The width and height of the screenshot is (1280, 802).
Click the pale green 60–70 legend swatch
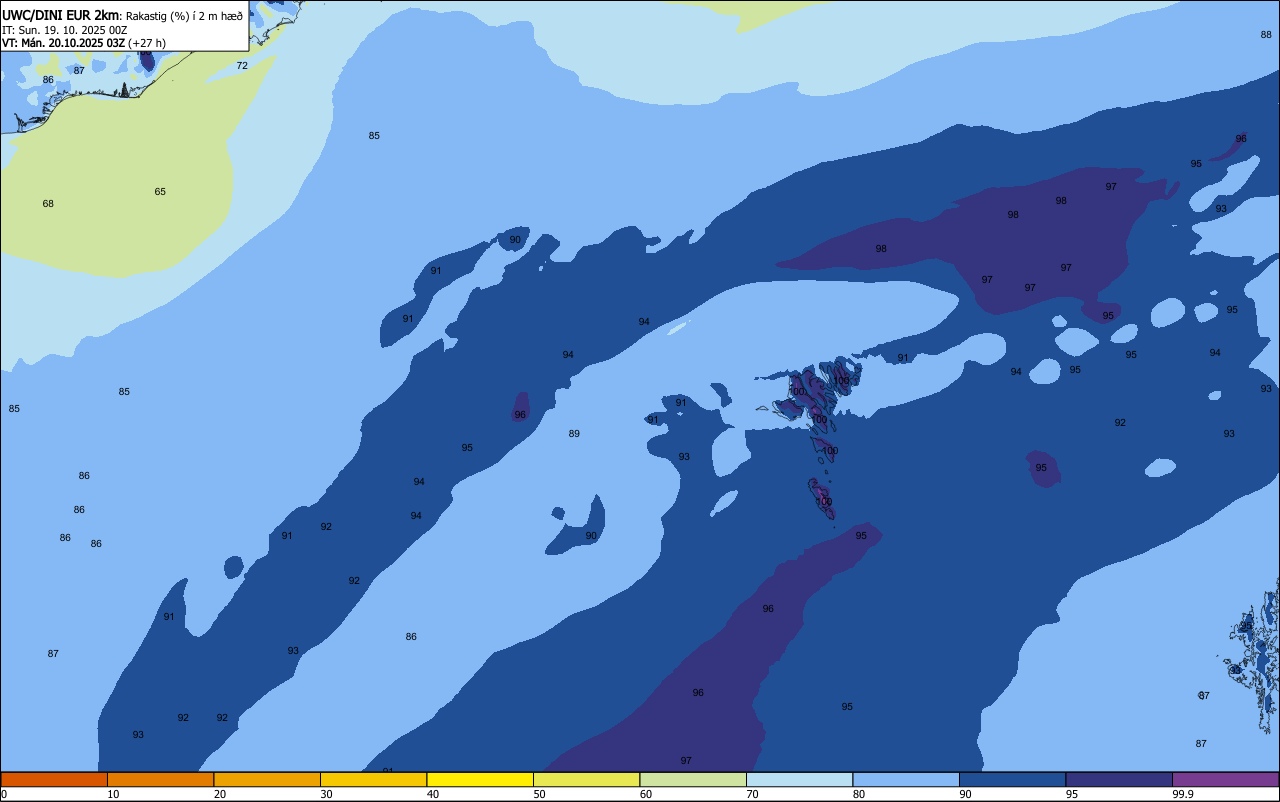point(693,779)
